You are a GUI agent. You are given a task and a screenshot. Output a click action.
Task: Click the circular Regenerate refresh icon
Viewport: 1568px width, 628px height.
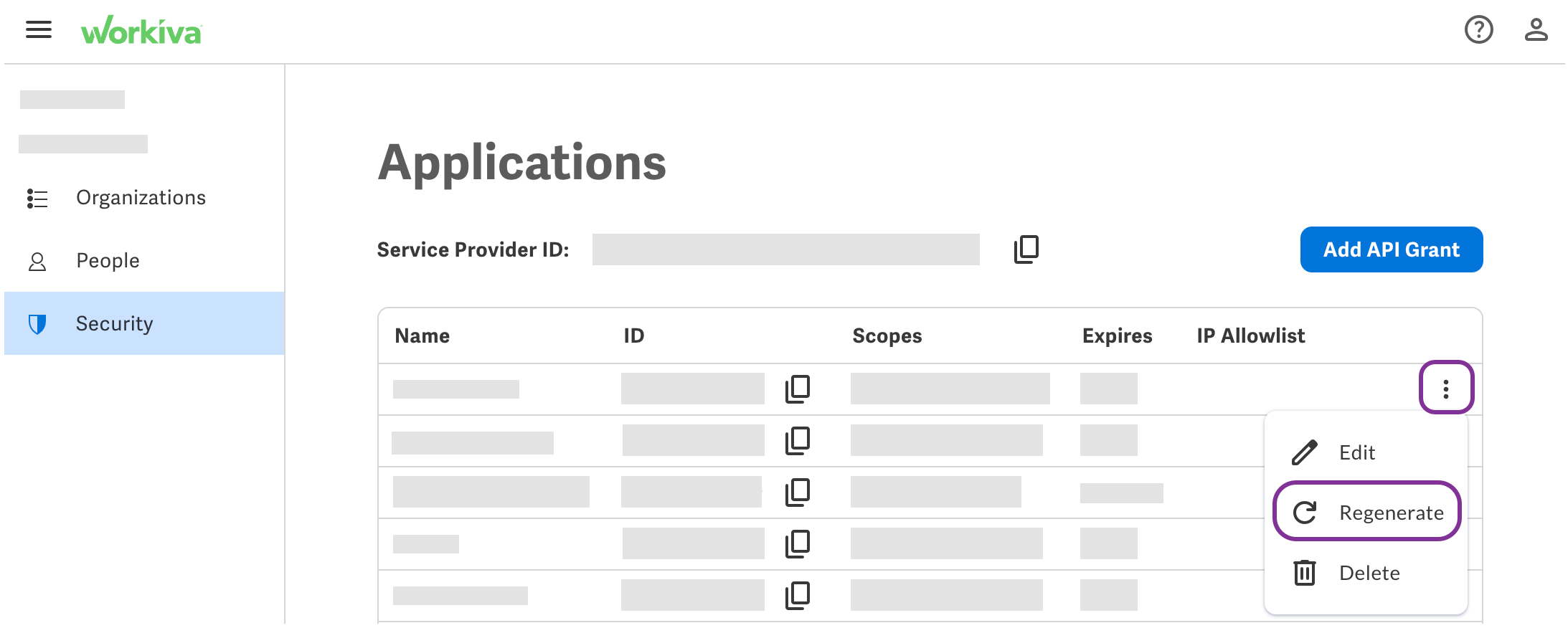(1304, 512)
